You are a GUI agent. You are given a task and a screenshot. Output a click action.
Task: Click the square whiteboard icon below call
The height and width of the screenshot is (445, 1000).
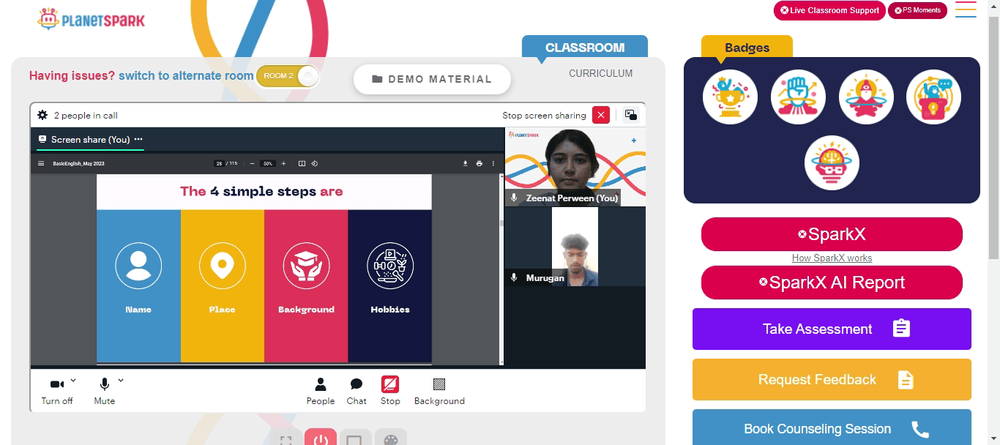[x=355, y=439]
